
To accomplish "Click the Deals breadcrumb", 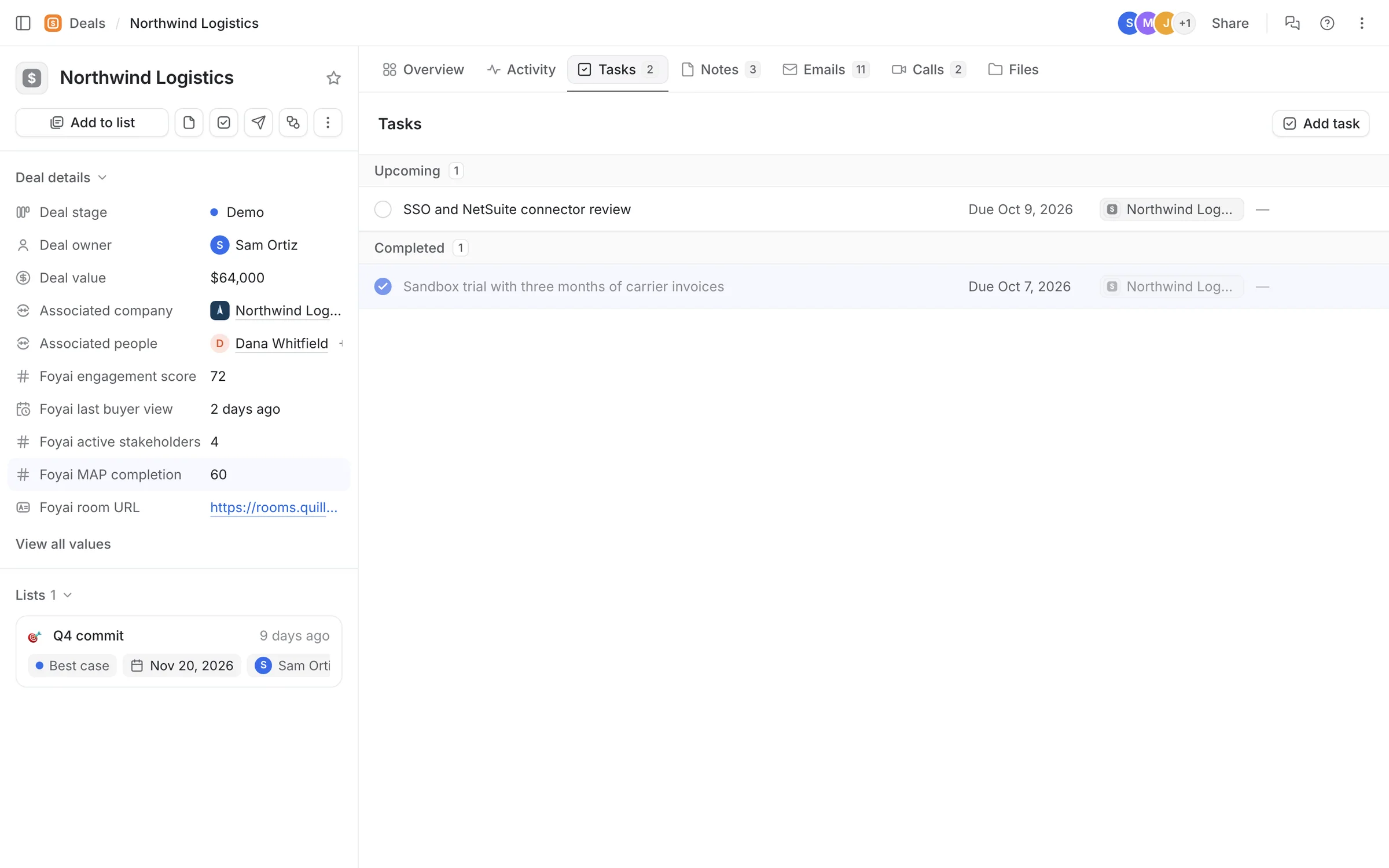I will pos(87,23).
